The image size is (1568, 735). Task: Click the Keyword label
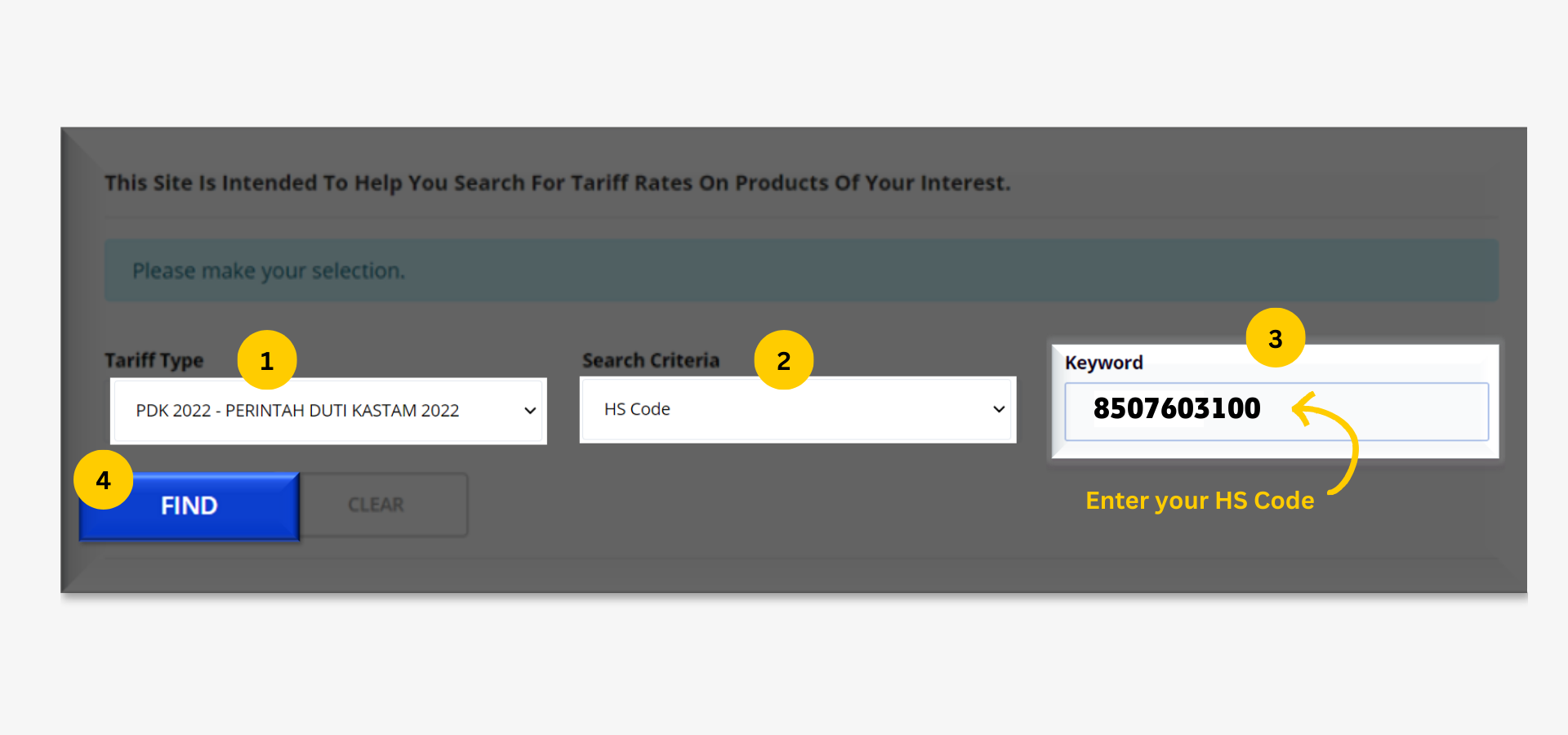1103,363
